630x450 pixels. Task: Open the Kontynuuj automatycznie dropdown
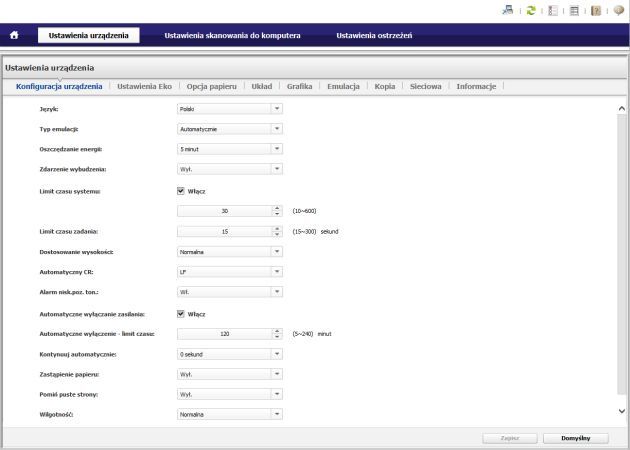(x=230, y=354)
